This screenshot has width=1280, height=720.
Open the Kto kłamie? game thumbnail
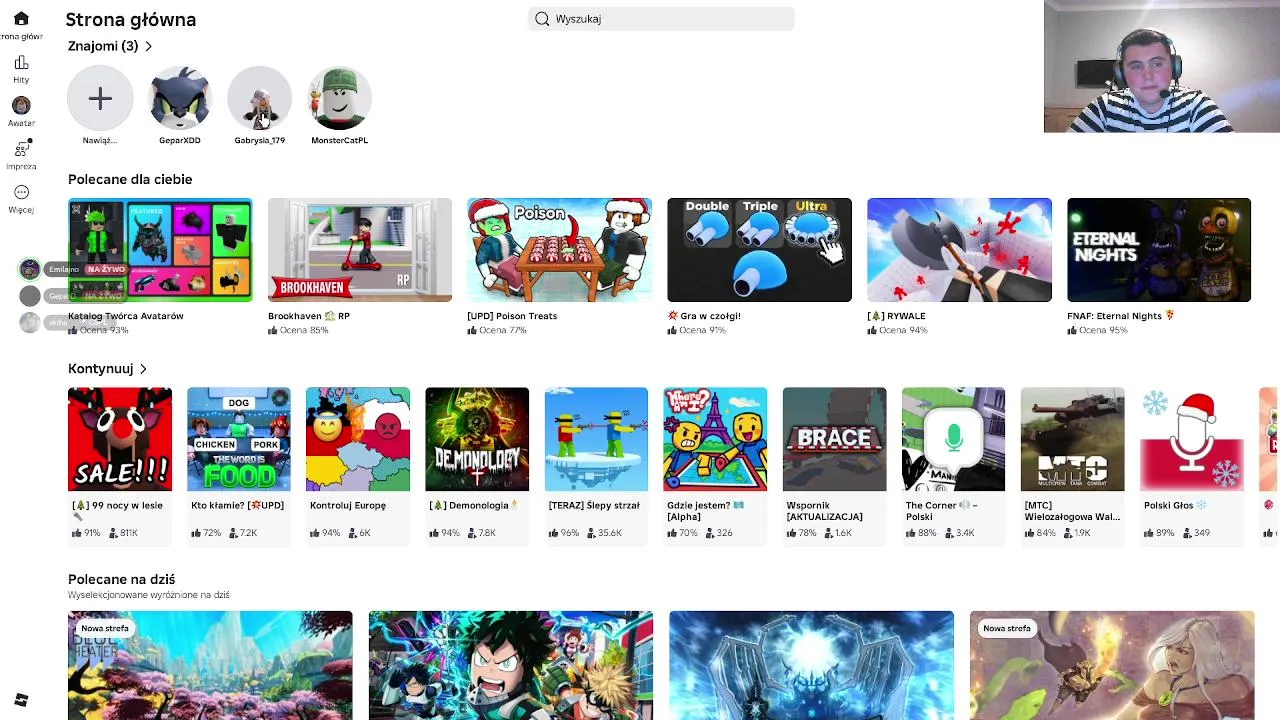click(239, 439)
